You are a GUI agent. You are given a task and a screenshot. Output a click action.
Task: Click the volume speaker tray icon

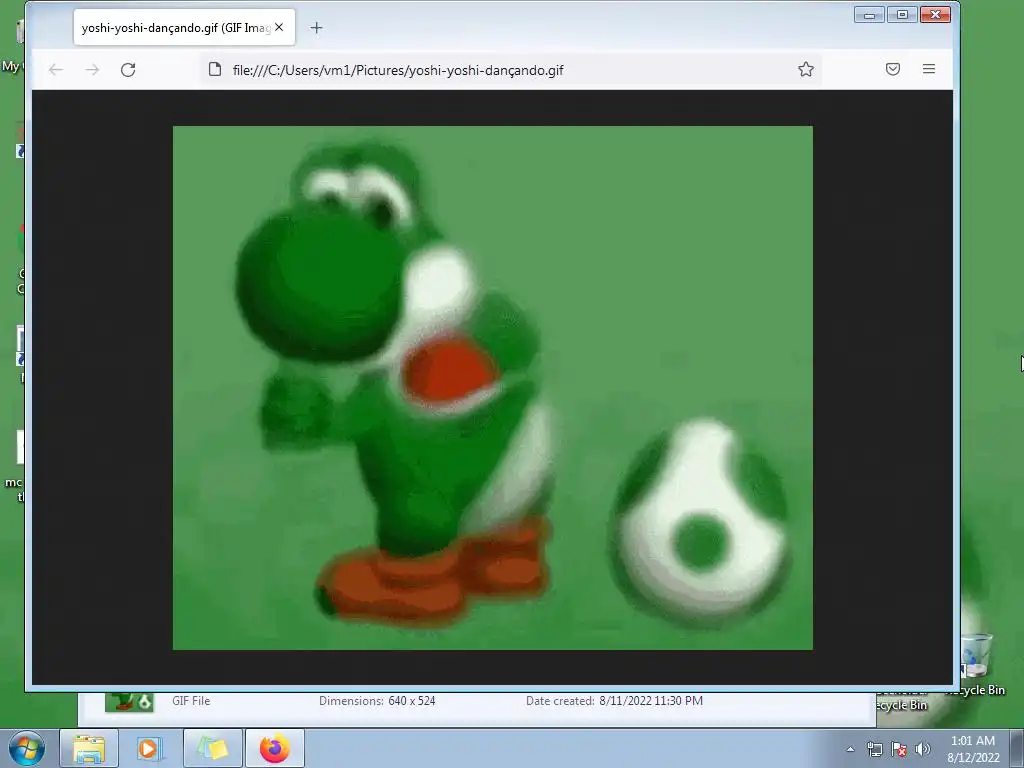coord(922,749)
